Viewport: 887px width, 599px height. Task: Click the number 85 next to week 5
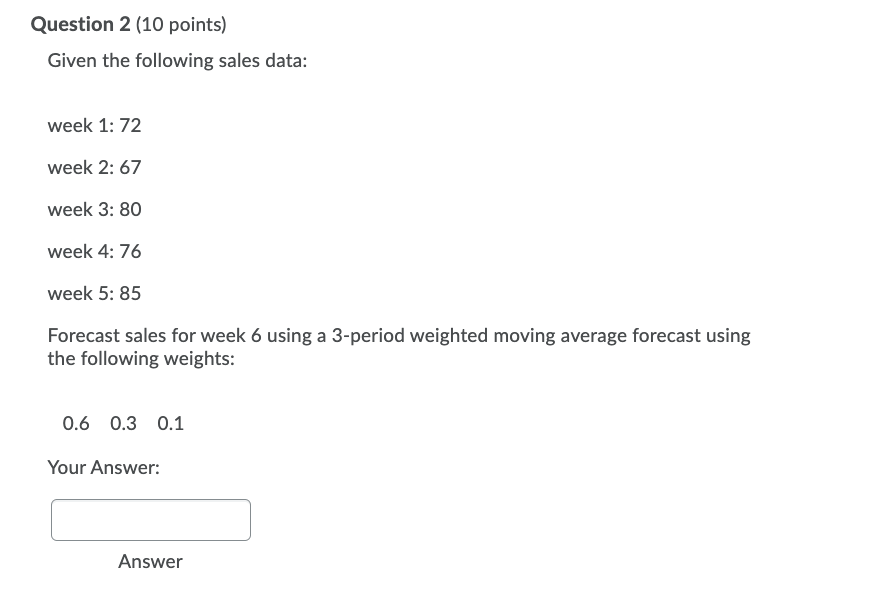pos(130,293)
